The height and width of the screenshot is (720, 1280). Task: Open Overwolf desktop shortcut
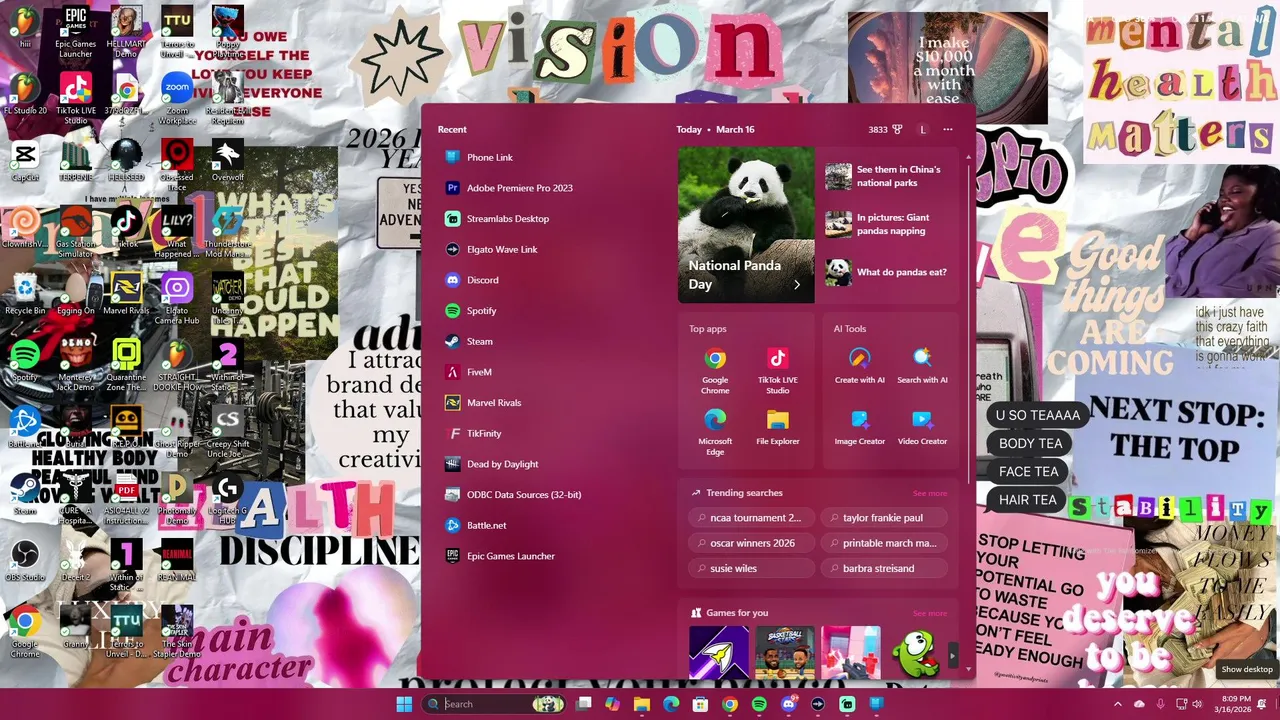[x=227, y=161]
